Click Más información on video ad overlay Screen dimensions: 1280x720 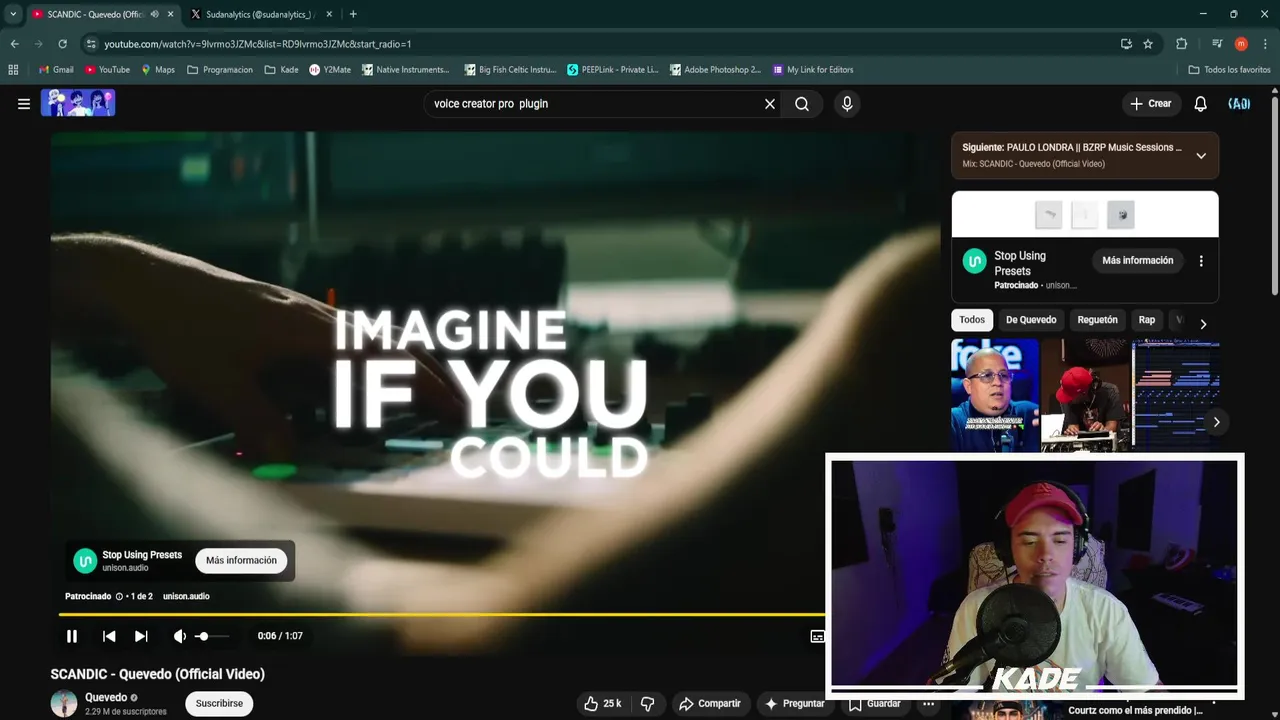pos(241,561)
